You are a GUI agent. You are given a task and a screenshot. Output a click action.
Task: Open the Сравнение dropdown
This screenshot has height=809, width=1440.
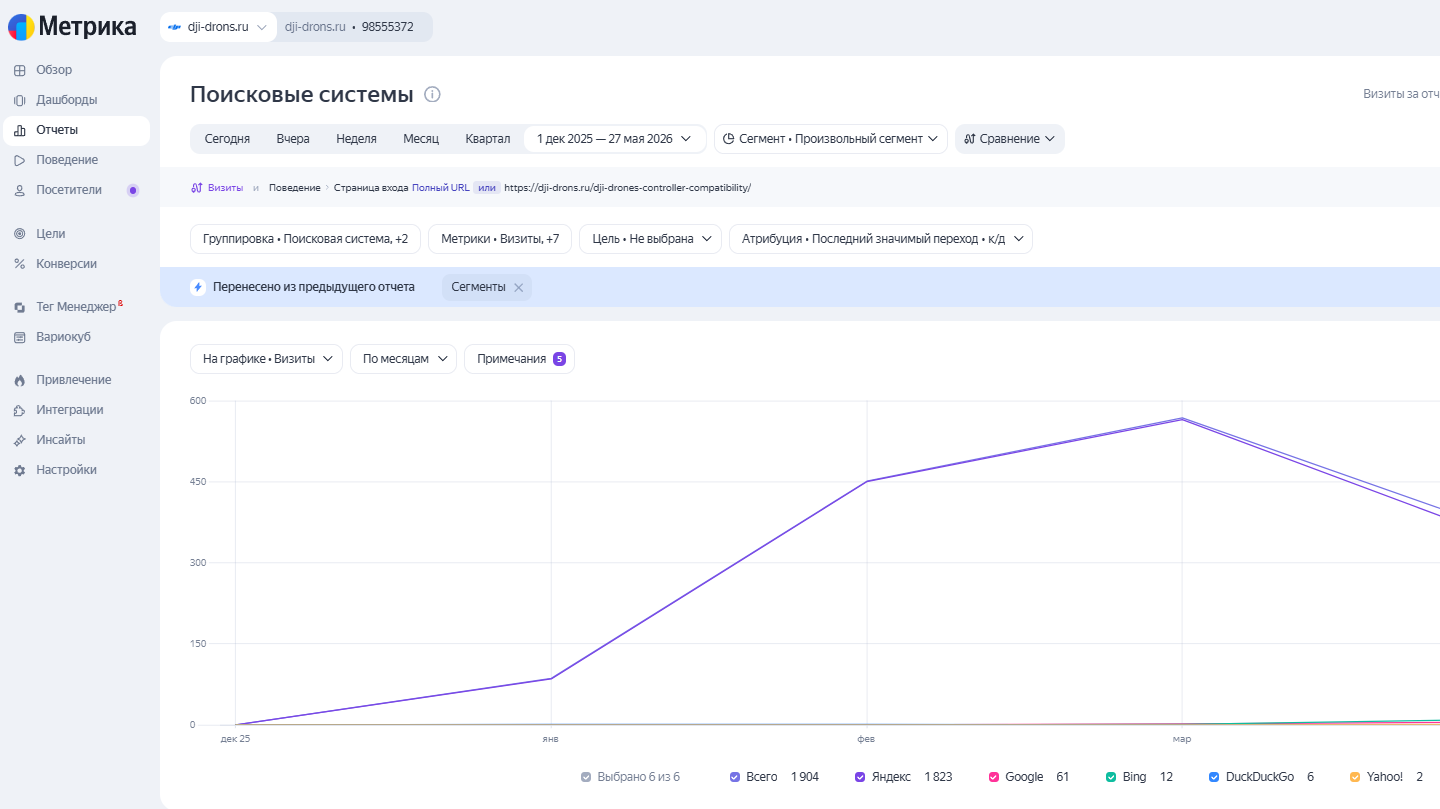coord(1010,139)
